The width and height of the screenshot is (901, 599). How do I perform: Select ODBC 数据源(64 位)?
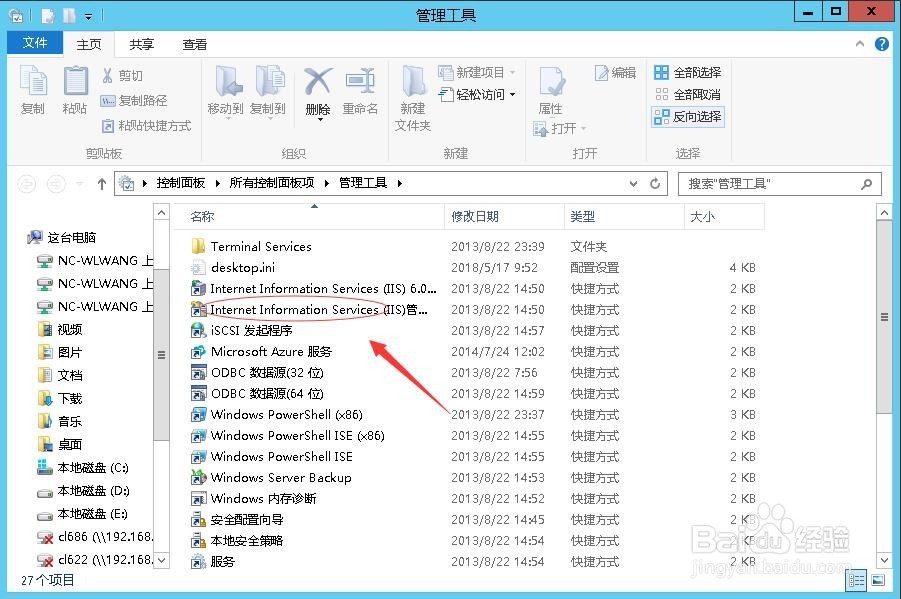(x=257, y=394)
